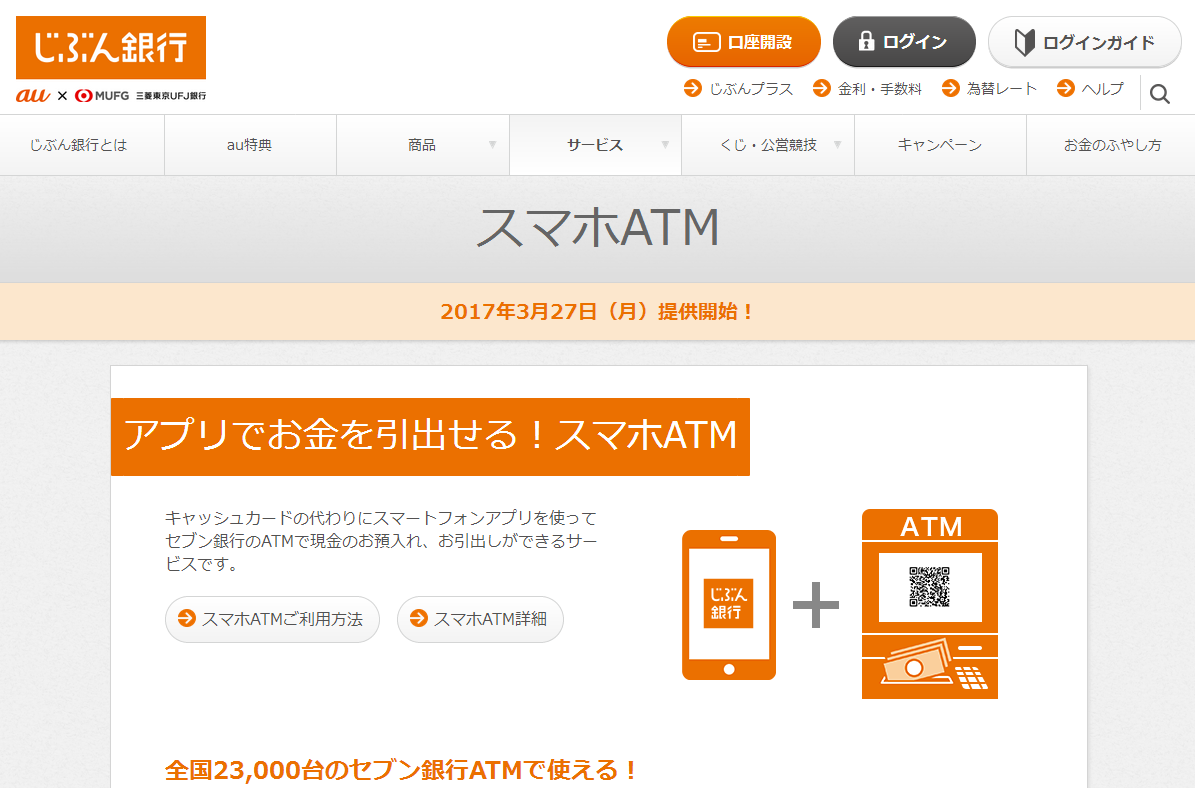Click the arrow icon in スマホATMご利用方法
This screenshot has height=788, width=1195.
[187, 618]
